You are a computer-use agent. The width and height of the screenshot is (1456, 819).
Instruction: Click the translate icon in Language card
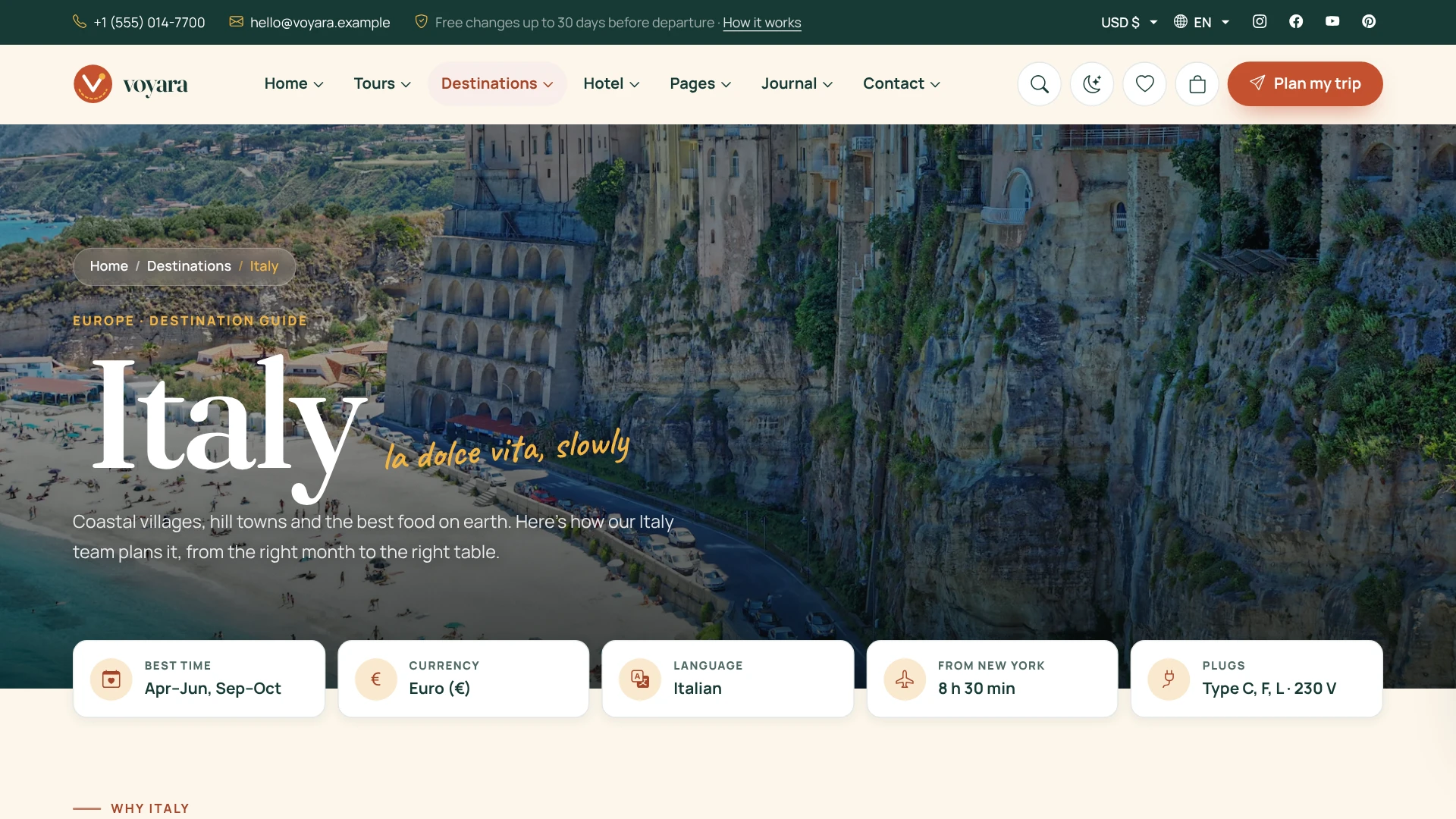[x=640, y=679]
